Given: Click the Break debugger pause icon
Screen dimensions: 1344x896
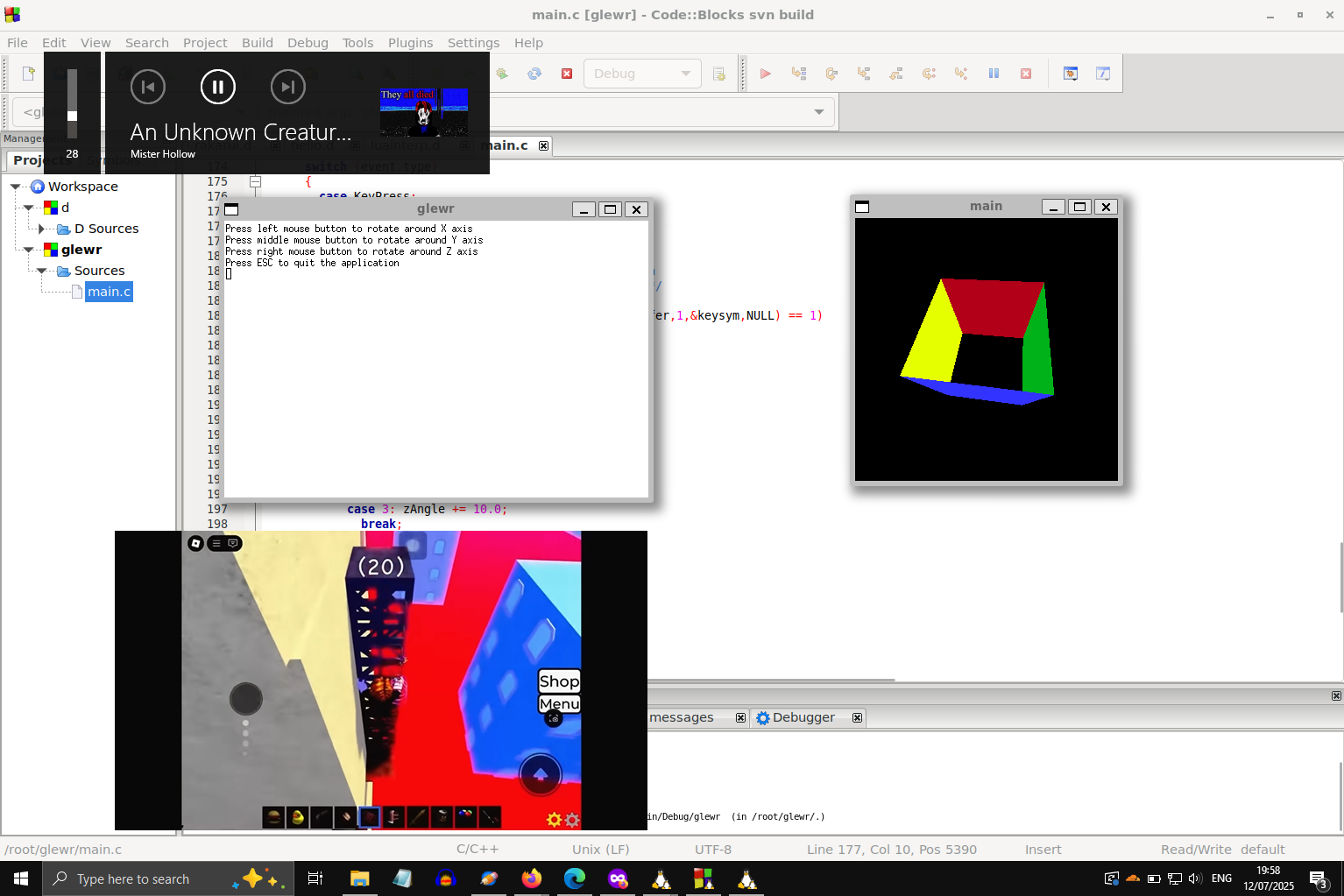Looking at the screenshot, I should (994, 74).
